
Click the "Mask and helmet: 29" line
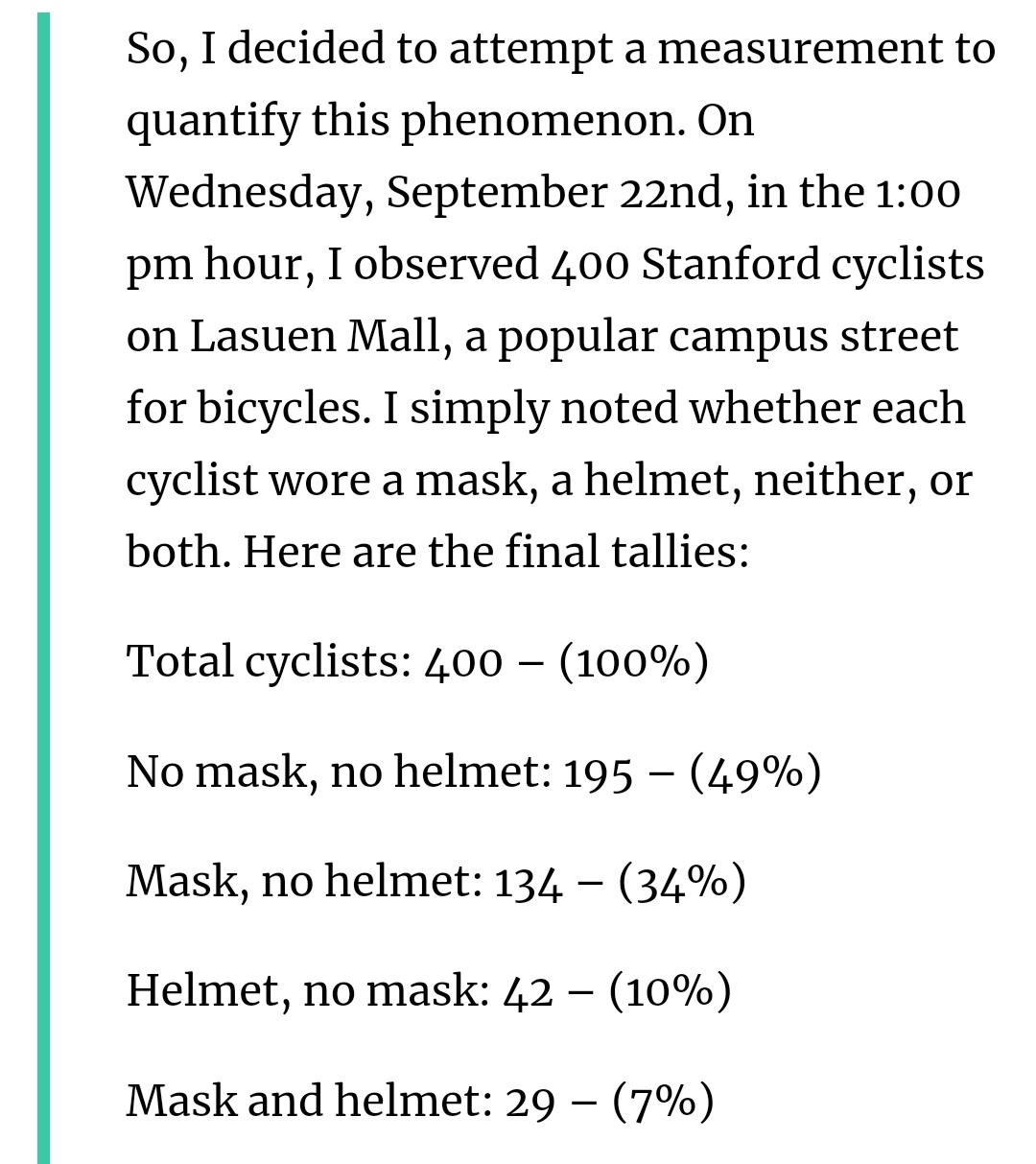pyautogui.click(x=420, y=1099)
